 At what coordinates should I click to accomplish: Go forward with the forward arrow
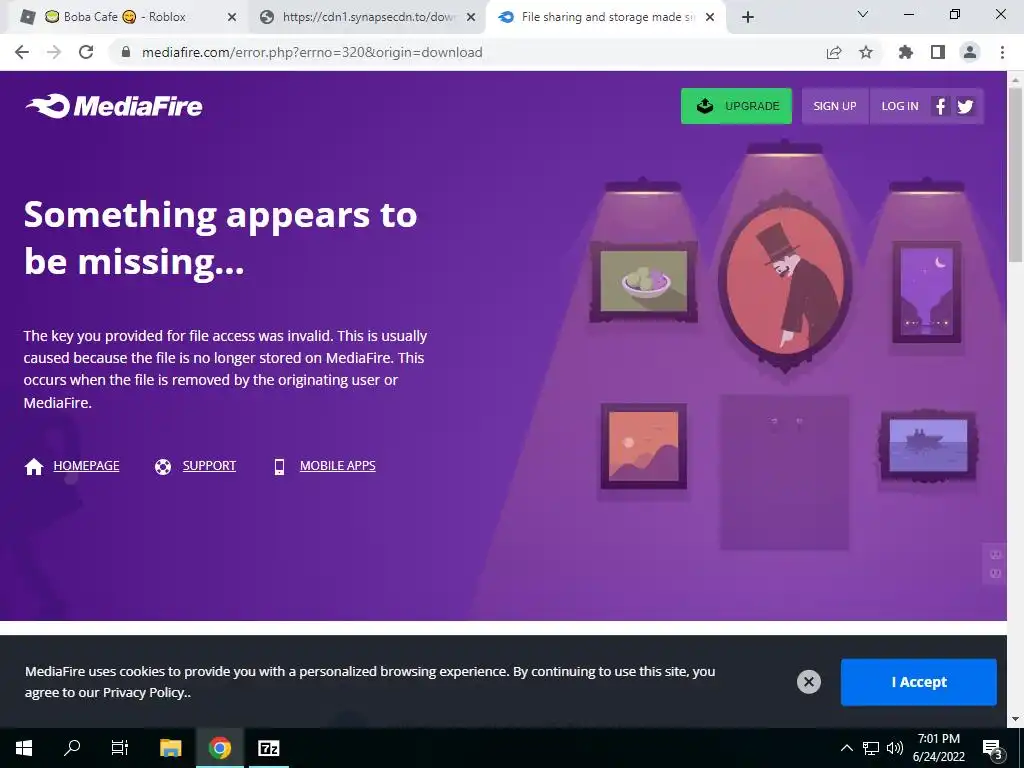54,52
